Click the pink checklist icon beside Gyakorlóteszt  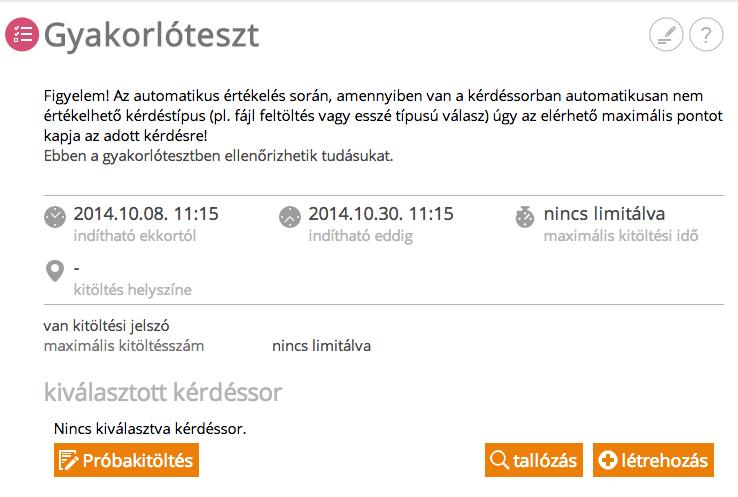point(22,34)
